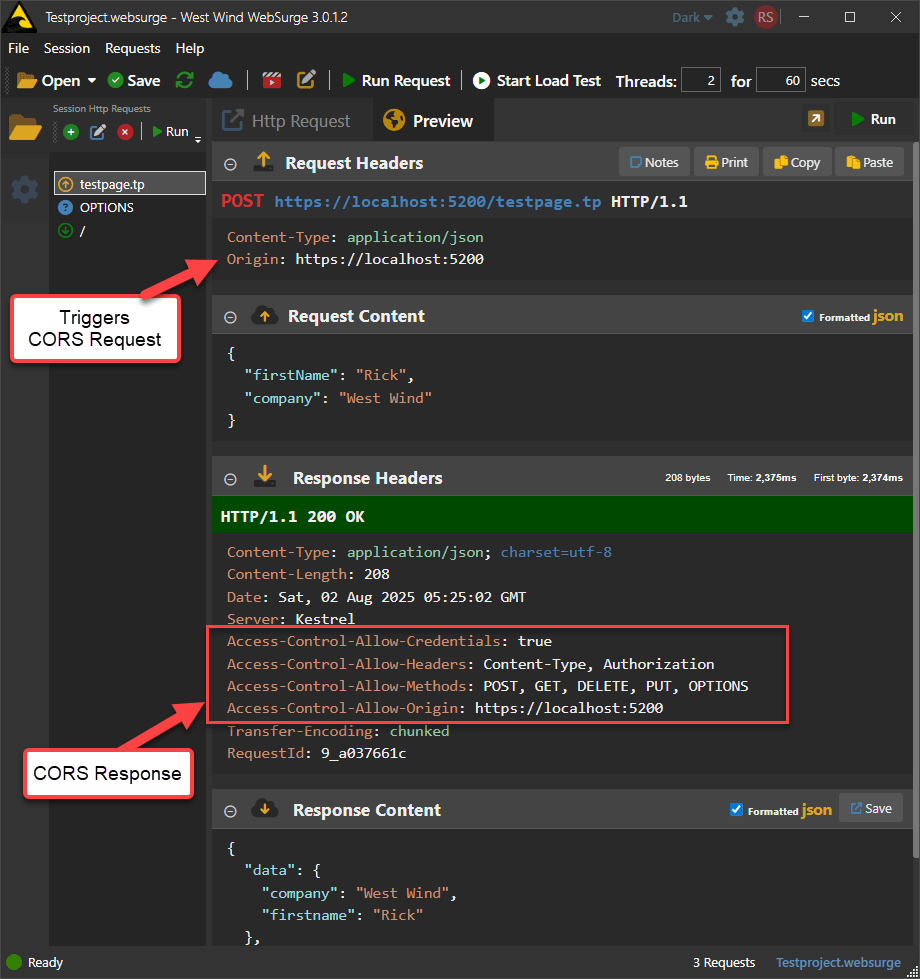Open settings via gear icon in title bar

[735, 17]
